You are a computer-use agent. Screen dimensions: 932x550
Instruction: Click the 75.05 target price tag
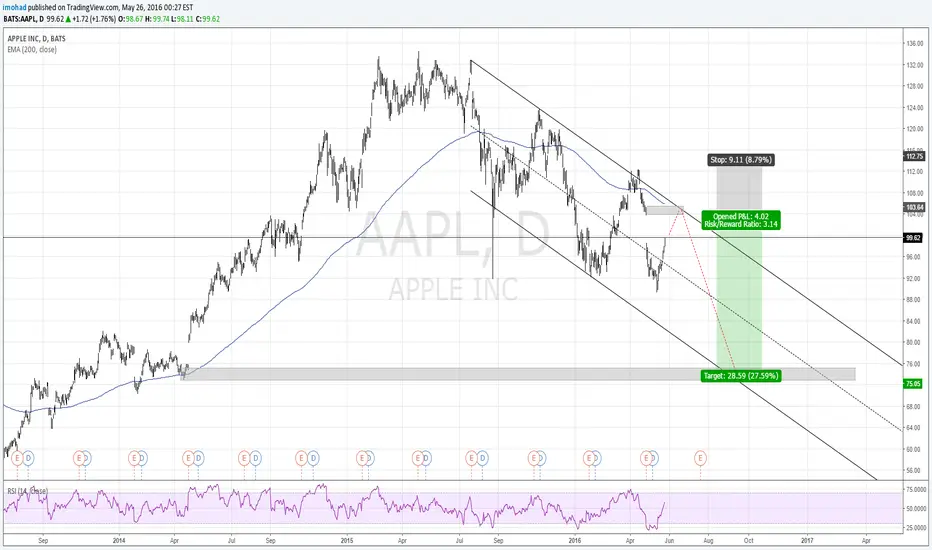click(913, 384)
